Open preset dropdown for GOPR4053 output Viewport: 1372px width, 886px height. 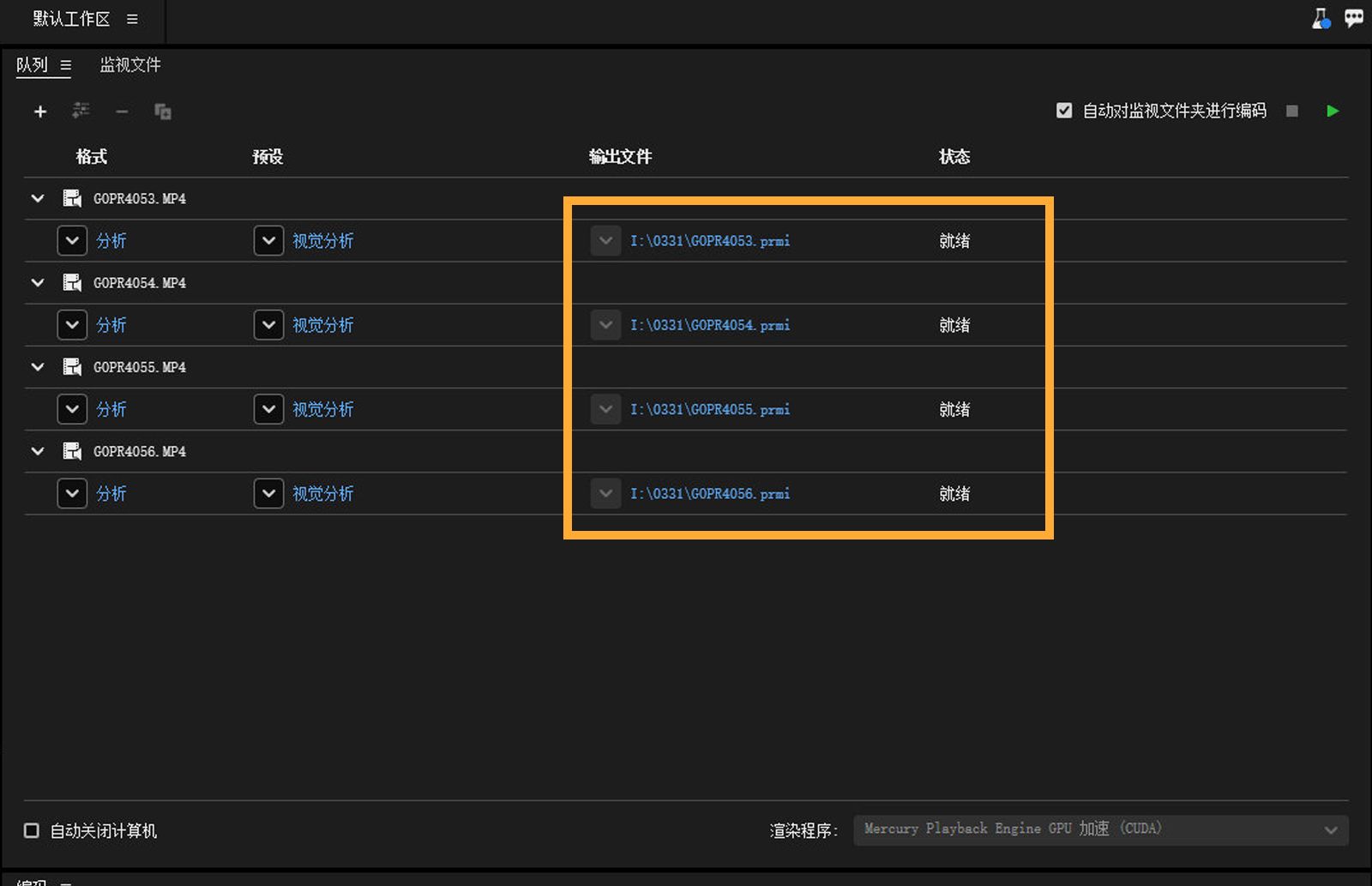coord(268,241)
